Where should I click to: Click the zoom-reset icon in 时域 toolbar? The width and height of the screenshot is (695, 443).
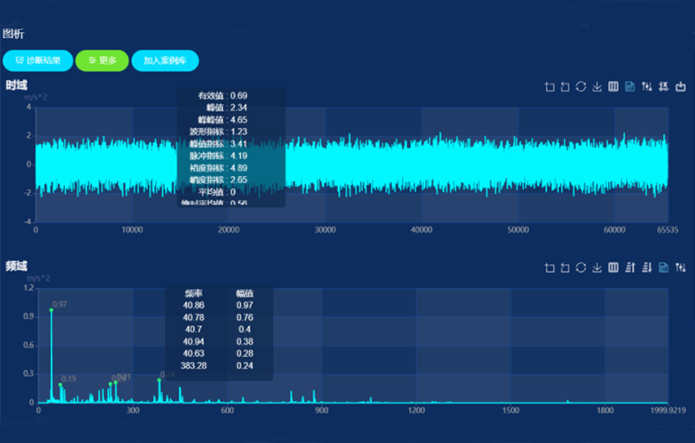[565, 87]
